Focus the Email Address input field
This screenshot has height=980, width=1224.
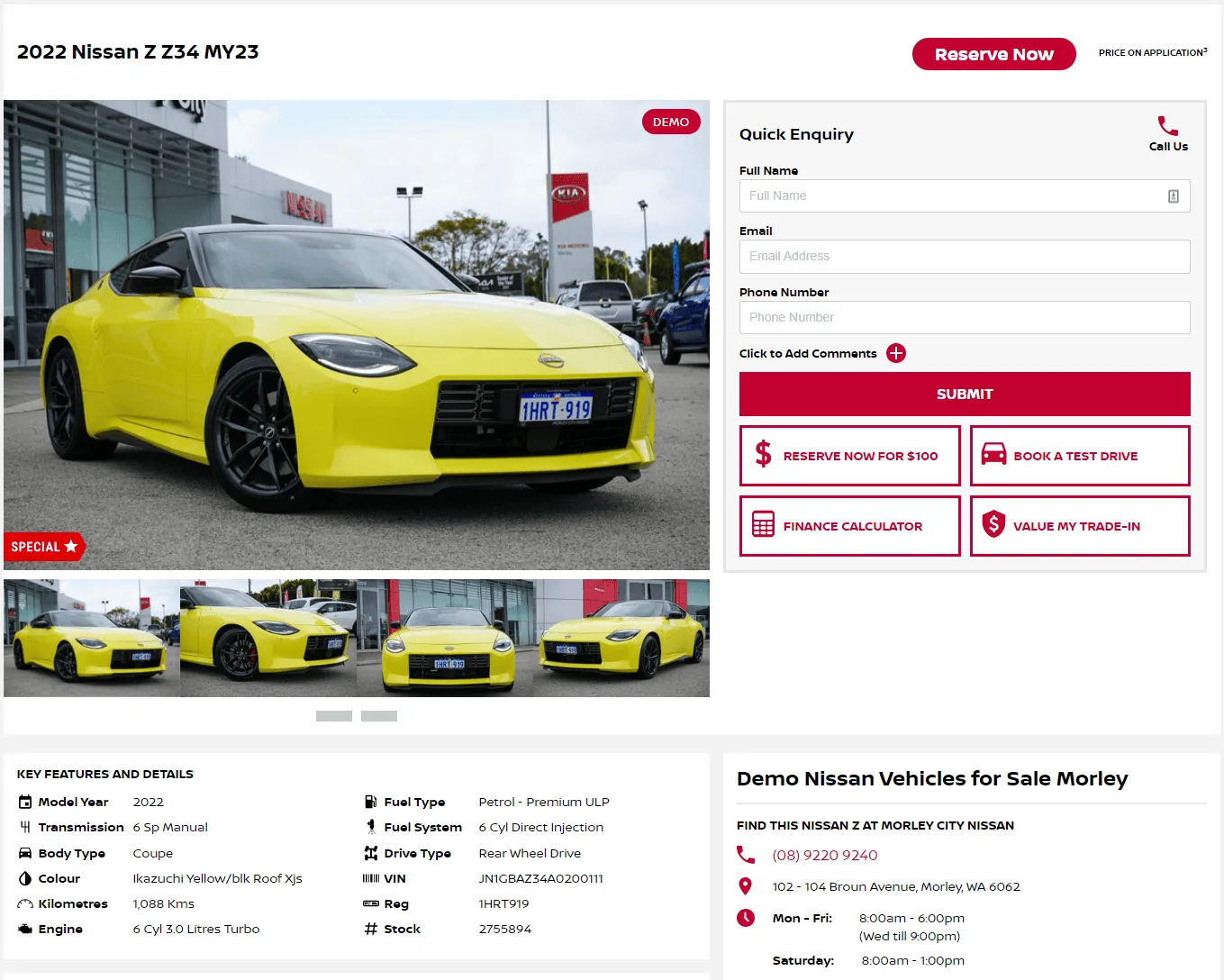(x=965, y=257)
